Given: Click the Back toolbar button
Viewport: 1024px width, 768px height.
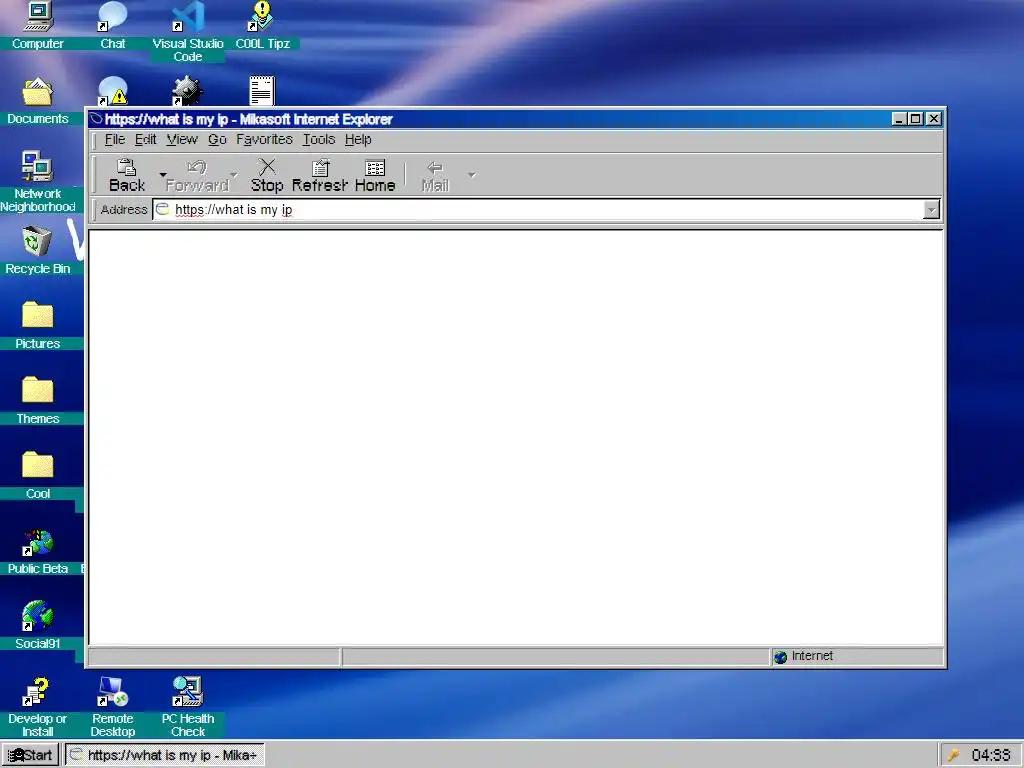Looking at the screenshot, I should pos(127,176).
